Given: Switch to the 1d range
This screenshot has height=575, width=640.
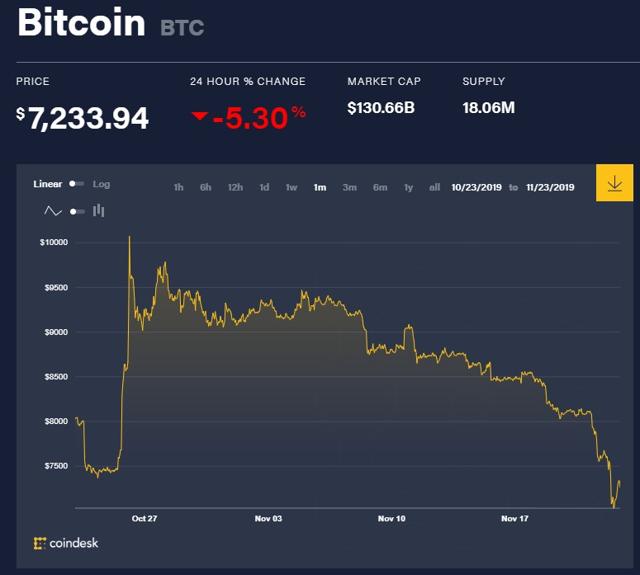Looking at the screenshot, I should tap(264, 187).
